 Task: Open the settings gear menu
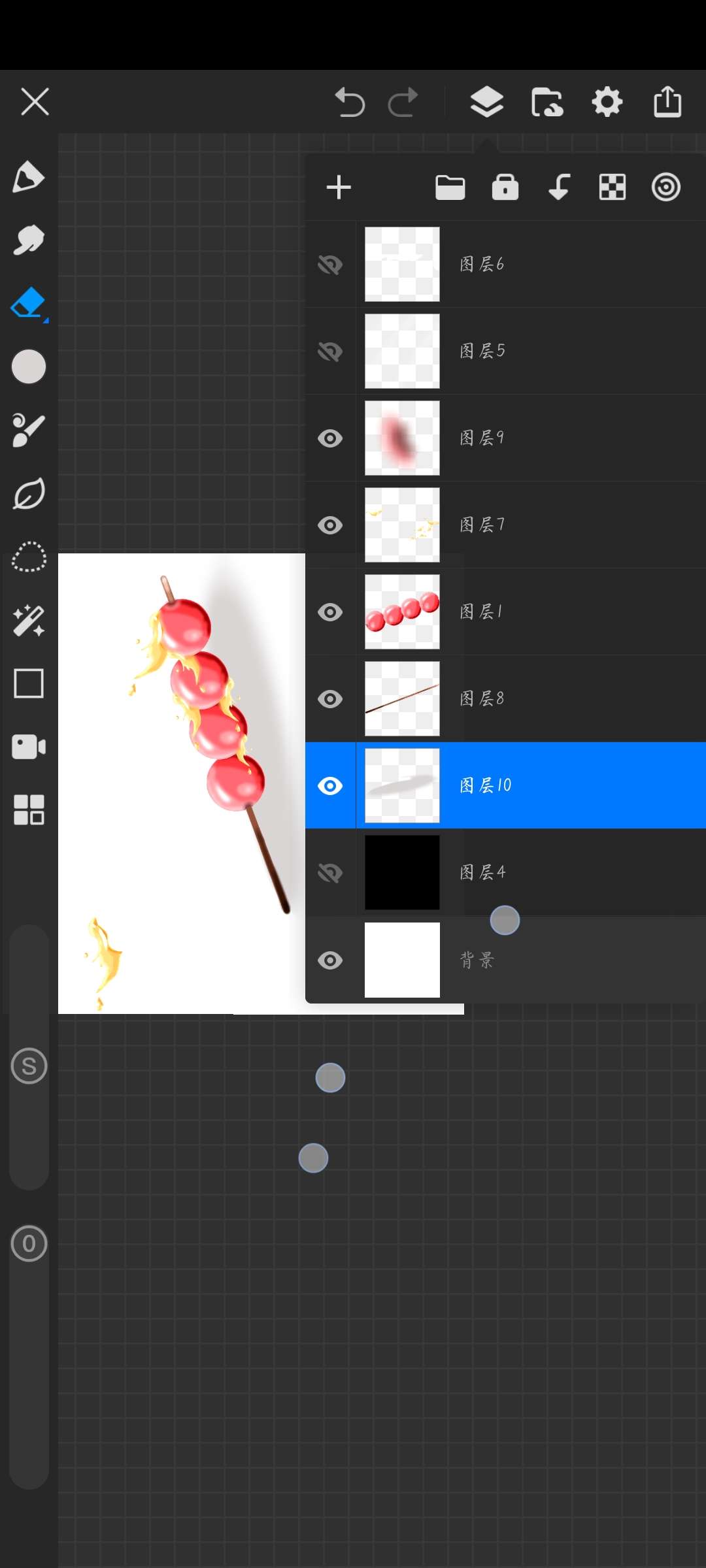(x=607, y=103)
